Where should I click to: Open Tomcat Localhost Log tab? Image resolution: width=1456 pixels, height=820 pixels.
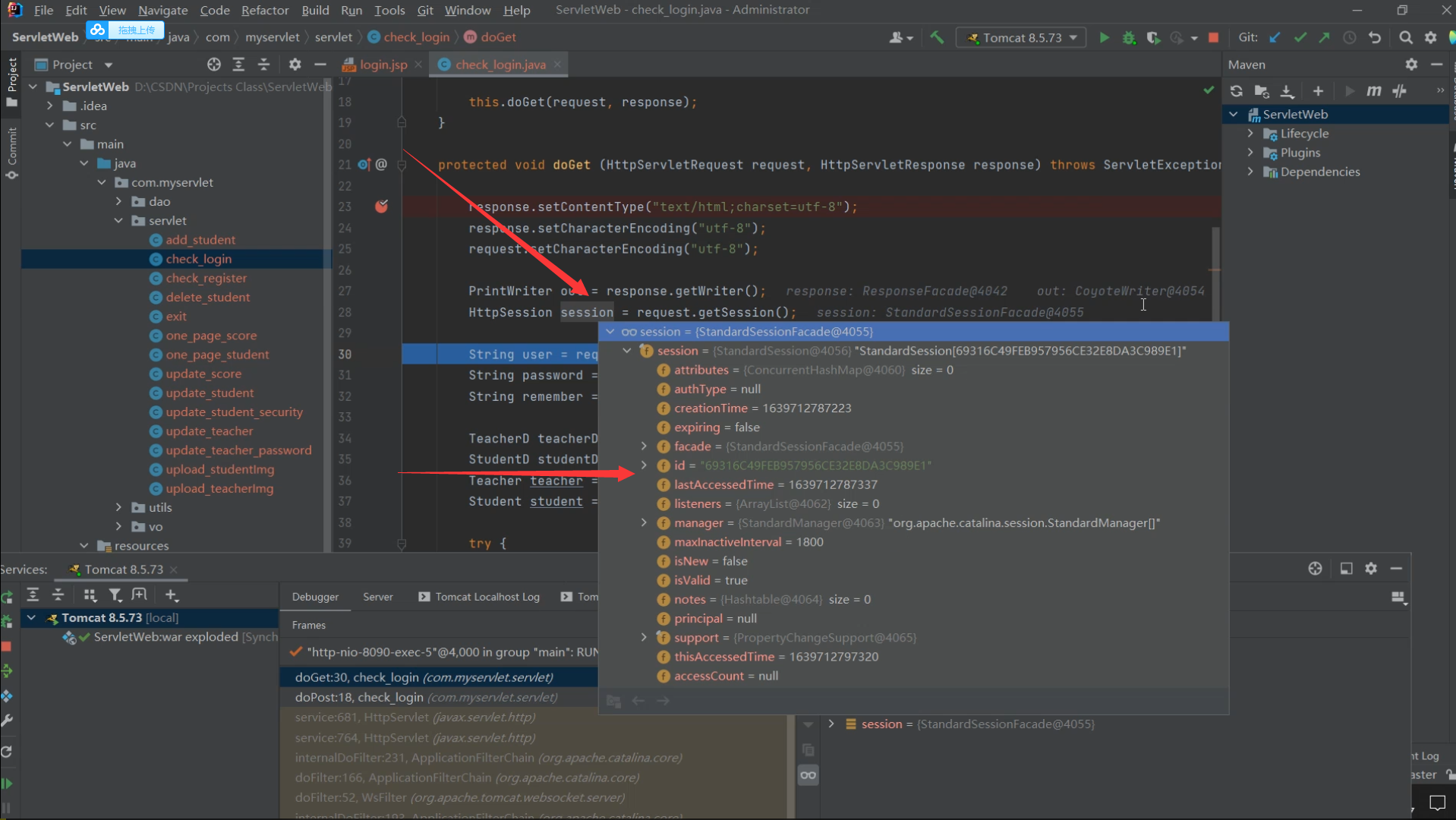[x=480, y=597]
